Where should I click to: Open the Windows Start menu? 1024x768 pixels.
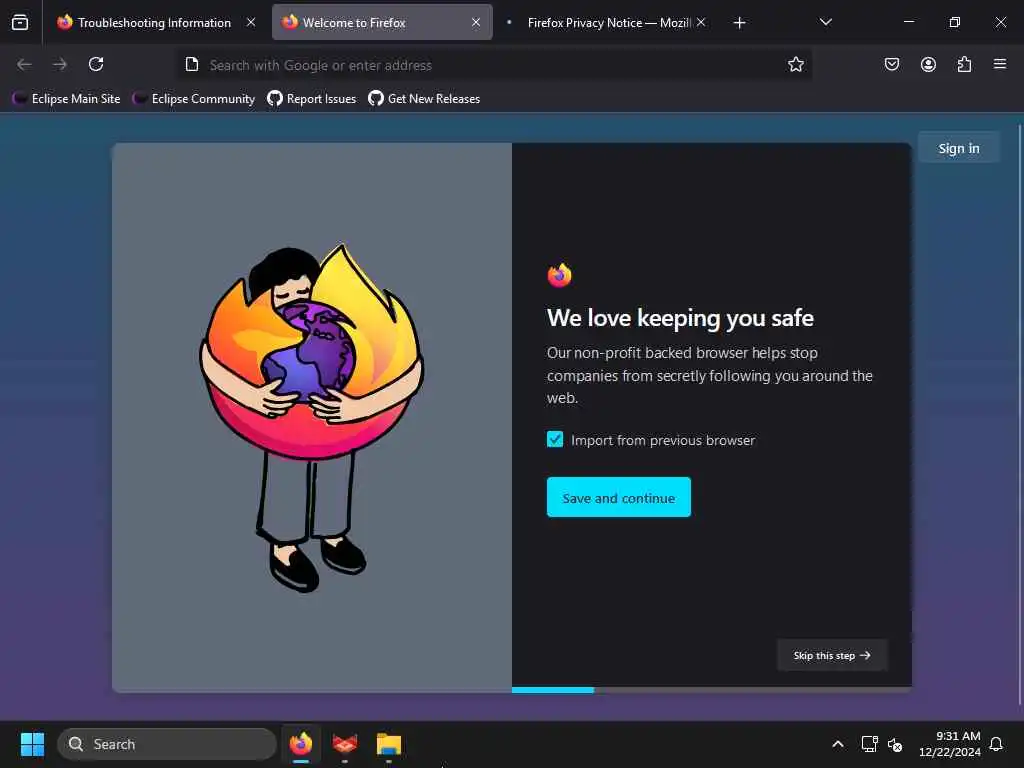[32, 744]
